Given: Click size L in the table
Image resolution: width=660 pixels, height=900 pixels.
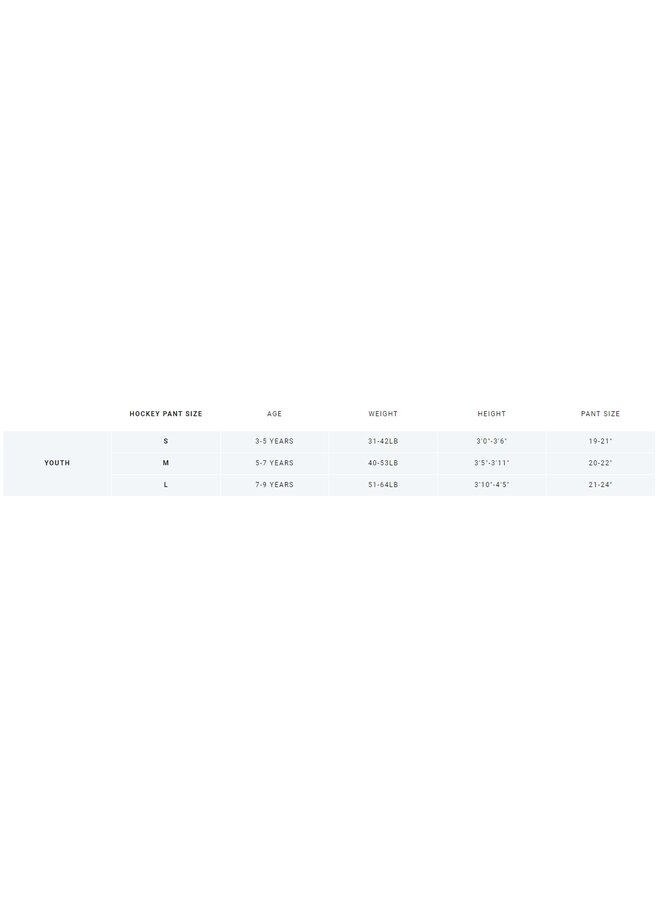Looking at the screenshot, I should [x=166, y=485].
